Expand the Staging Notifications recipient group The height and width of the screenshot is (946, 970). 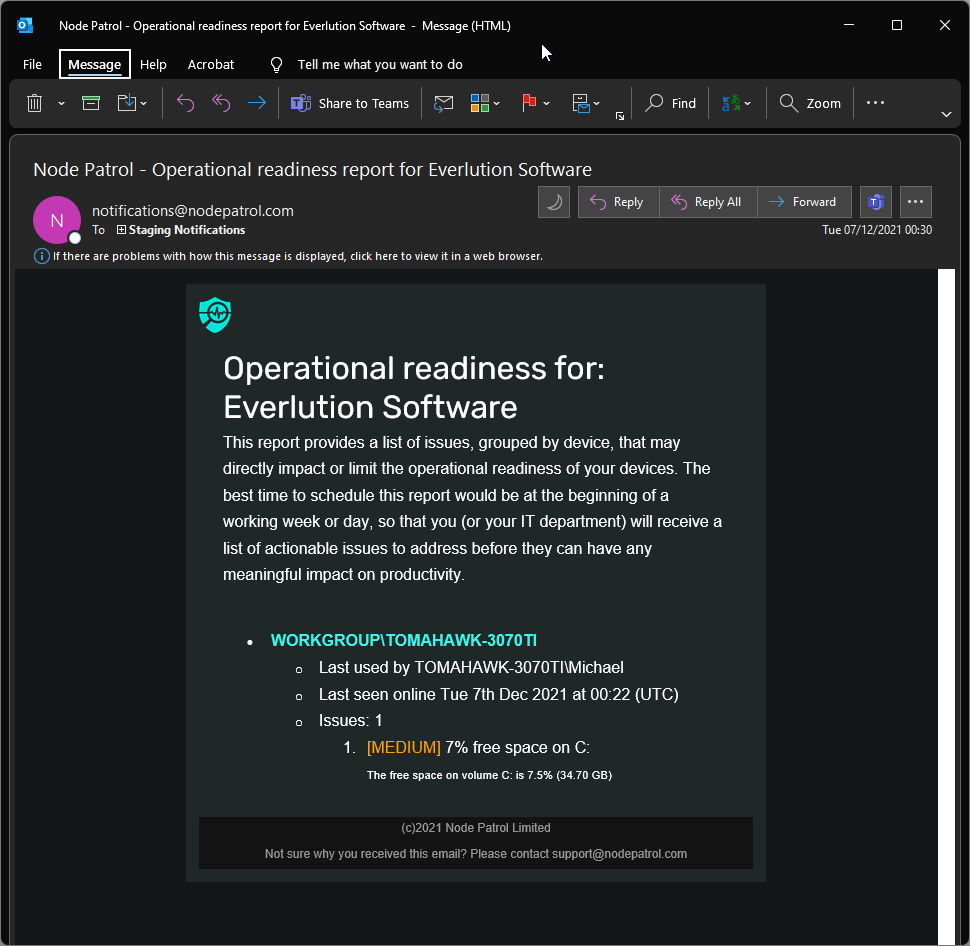click(122, 230)
